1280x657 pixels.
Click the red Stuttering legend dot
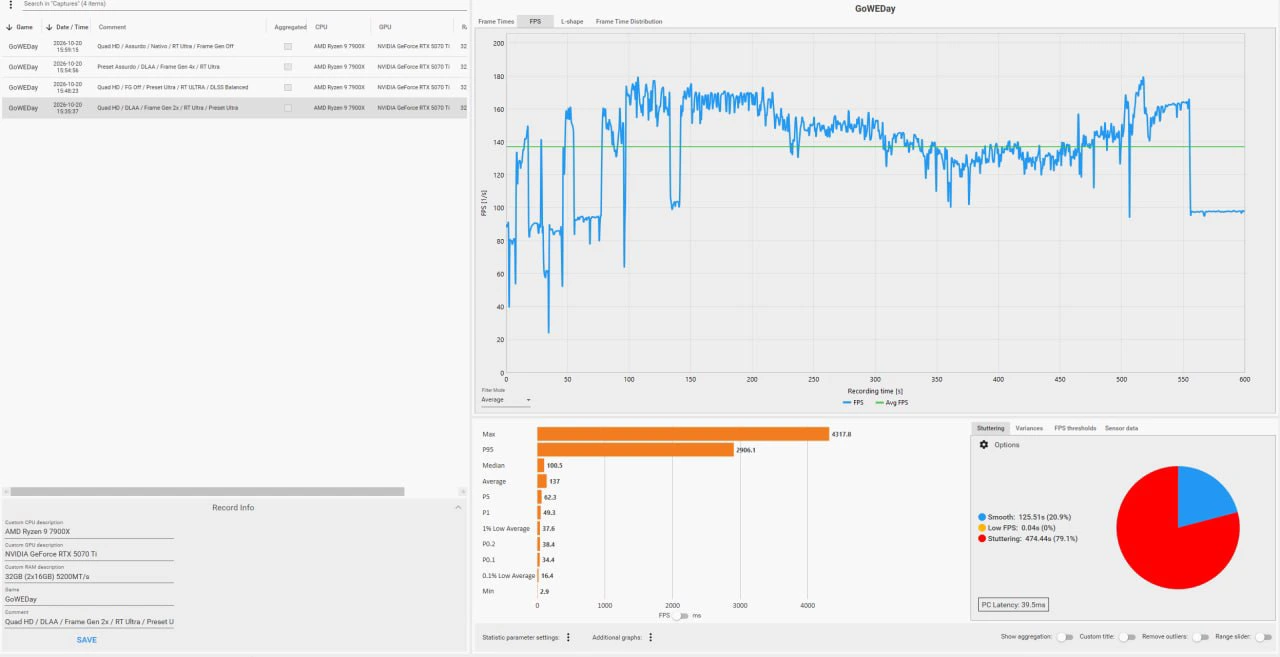coord(982,539)
